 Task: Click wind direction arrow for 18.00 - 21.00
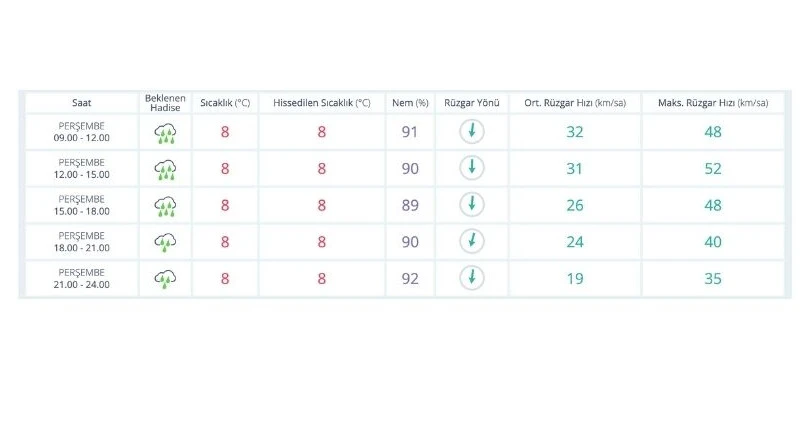click(471, 242)
